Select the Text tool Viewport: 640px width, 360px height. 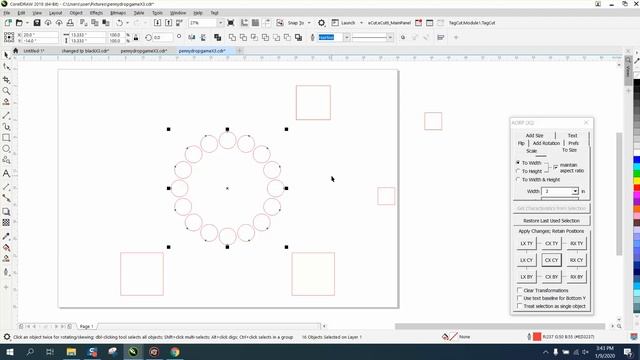6,173
